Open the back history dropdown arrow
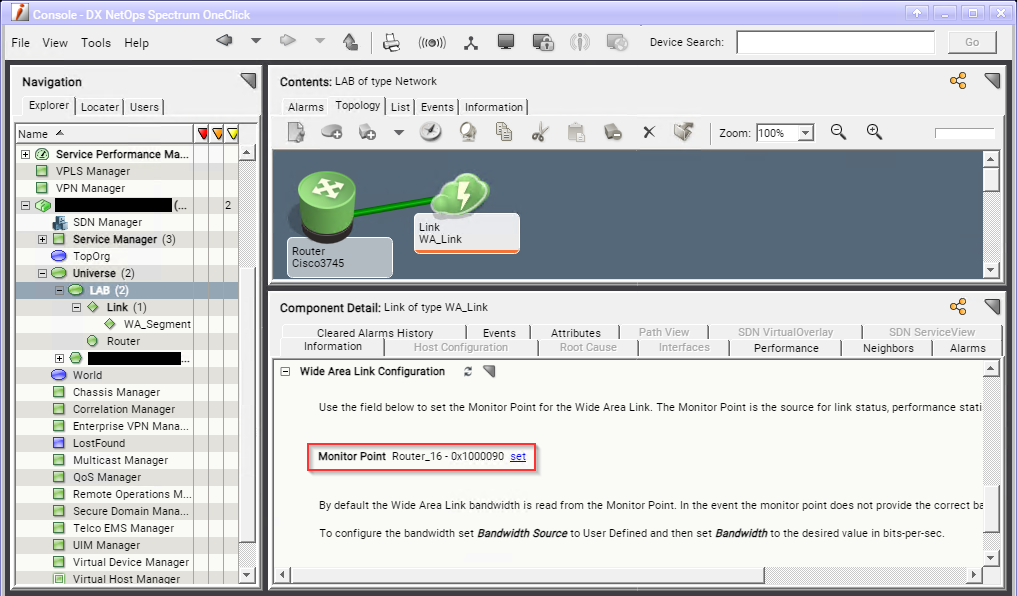This screenshot has height=596, width=1017. [256, 41]
